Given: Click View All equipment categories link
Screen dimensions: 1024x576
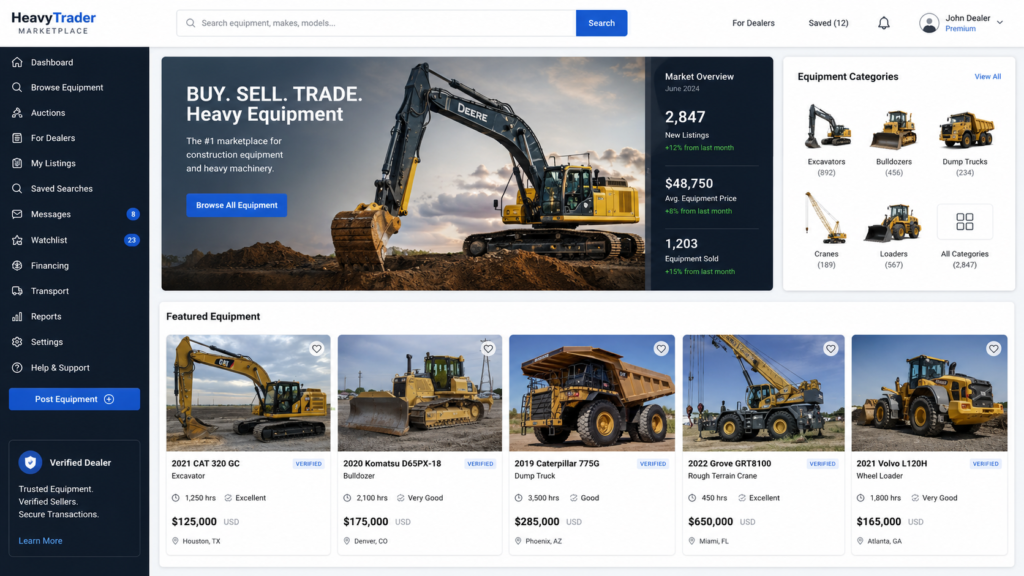Looking at the screenshot, I should coord(987,76).
